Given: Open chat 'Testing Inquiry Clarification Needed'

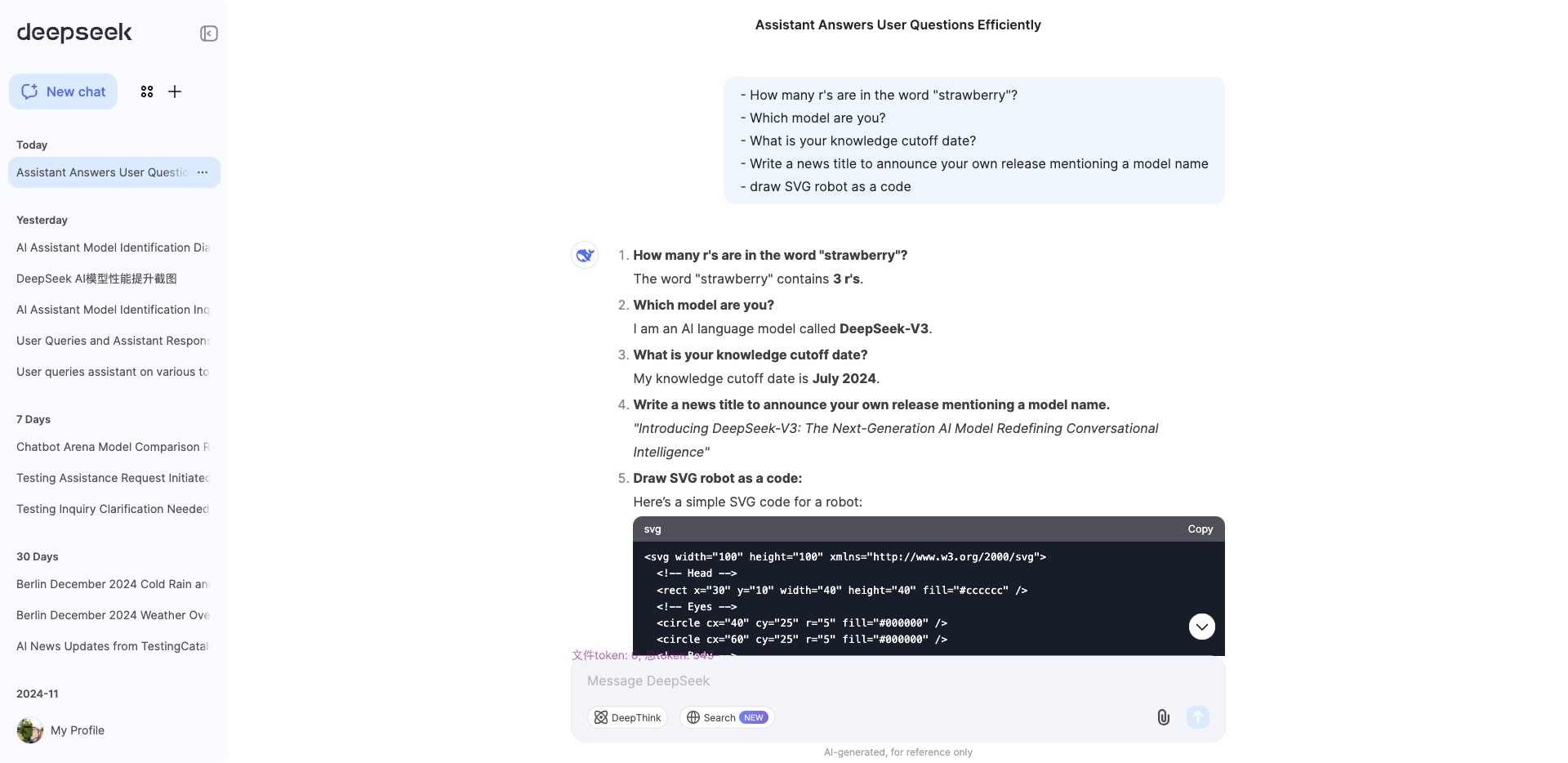Looking at the screenshot, I should [114, 509].
